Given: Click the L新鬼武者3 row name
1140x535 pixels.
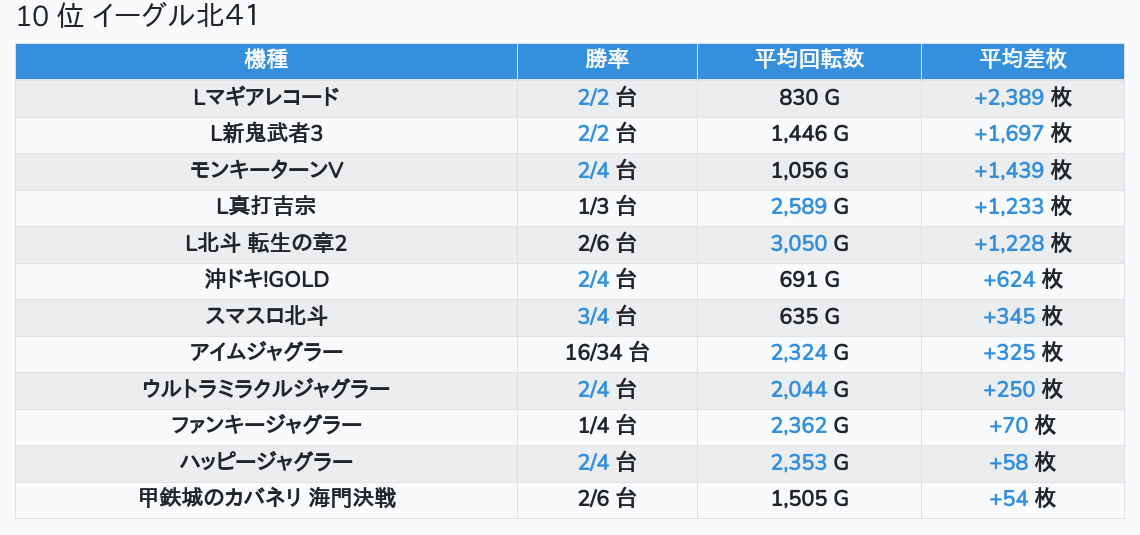Looking at the screenshot, I should pyautogui.click(x=266, y=134).
